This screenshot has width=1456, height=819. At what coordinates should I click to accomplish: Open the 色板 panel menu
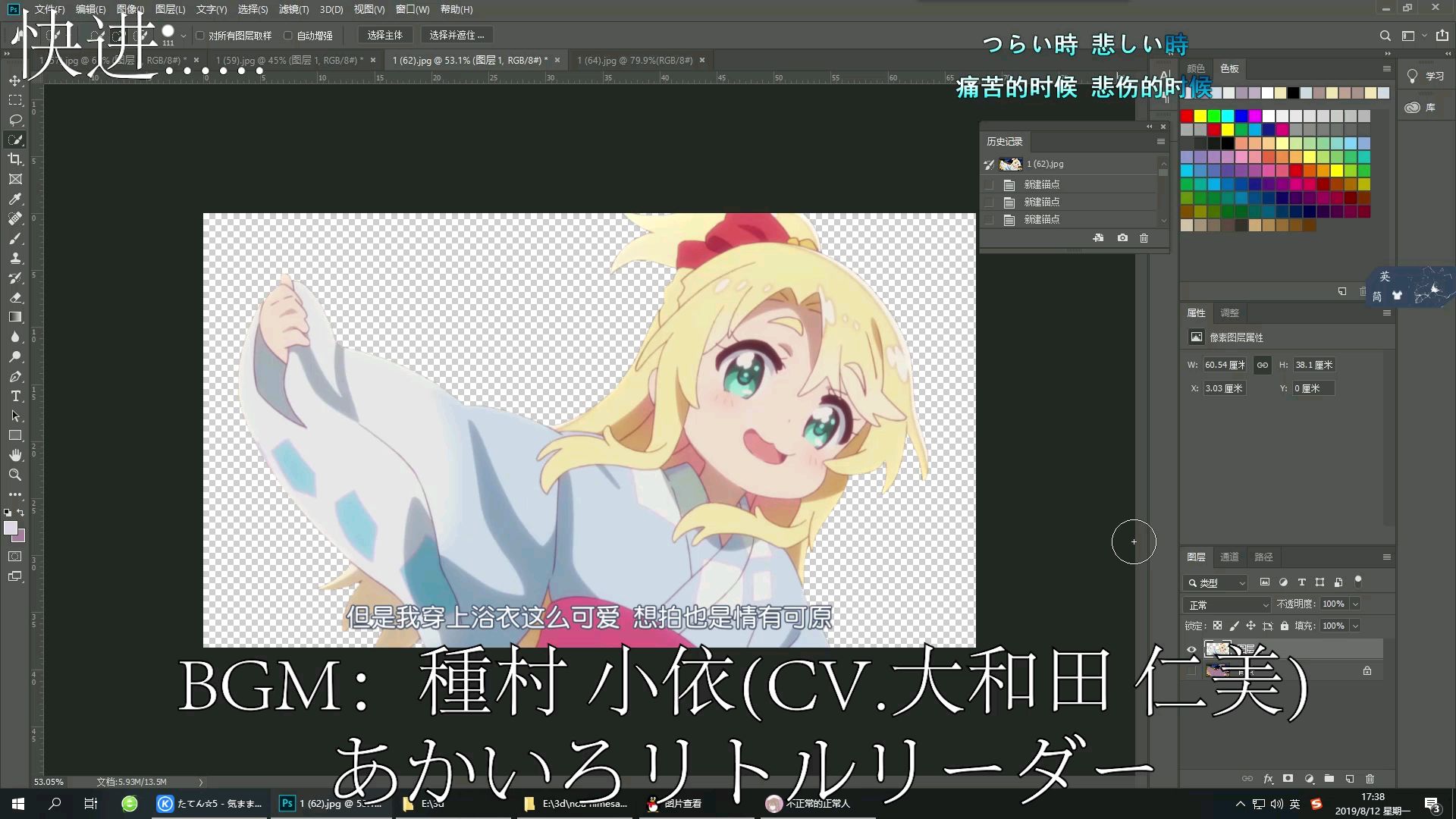(1386, 68)
